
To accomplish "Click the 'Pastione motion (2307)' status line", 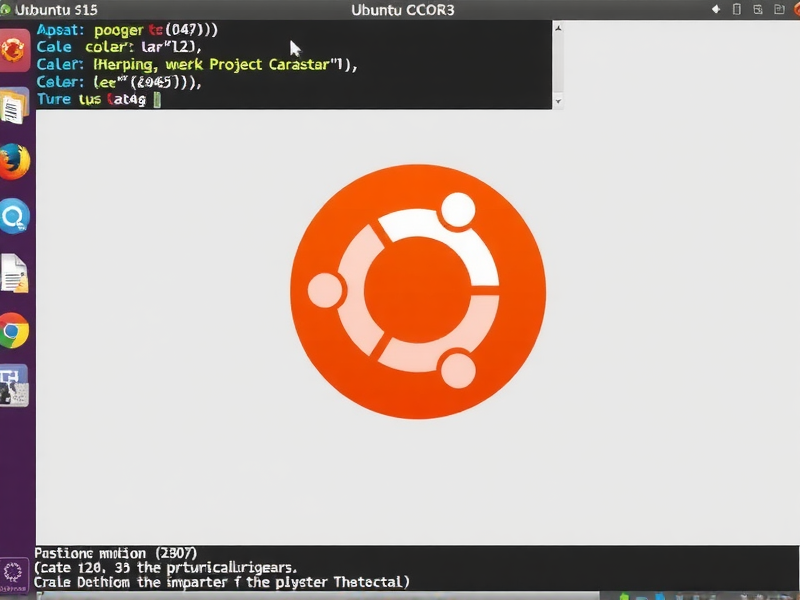I will tap(116, 553).
